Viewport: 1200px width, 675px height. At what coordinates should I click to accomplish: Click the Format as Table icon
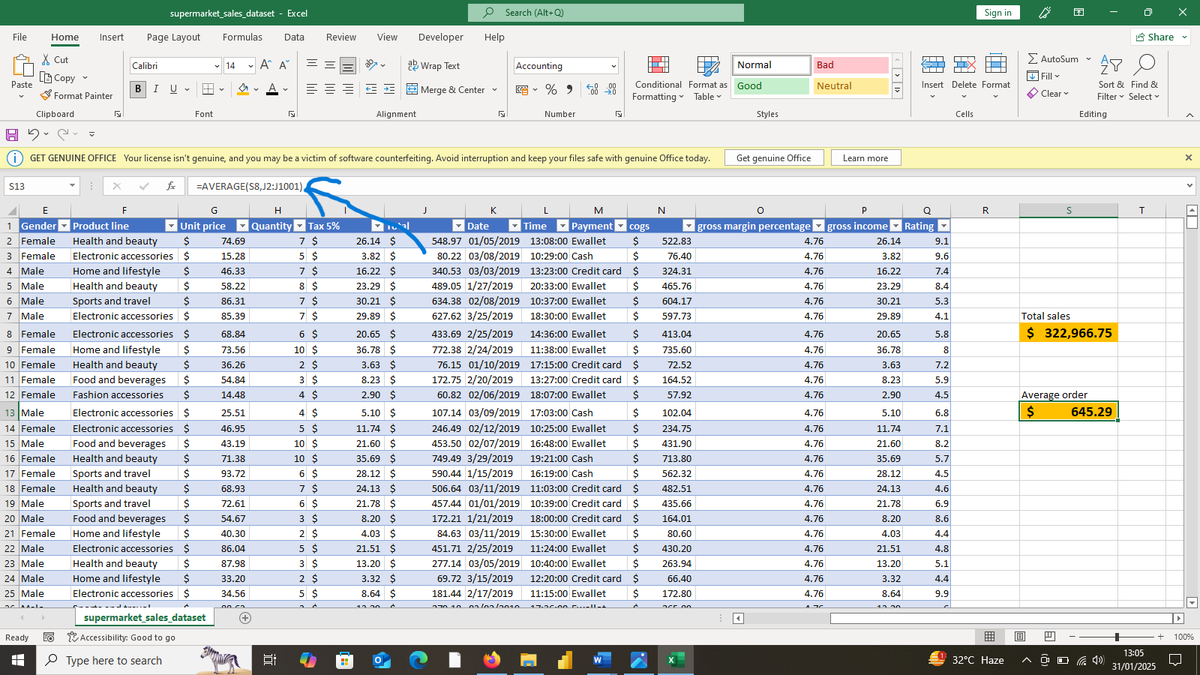click(707, 65)
